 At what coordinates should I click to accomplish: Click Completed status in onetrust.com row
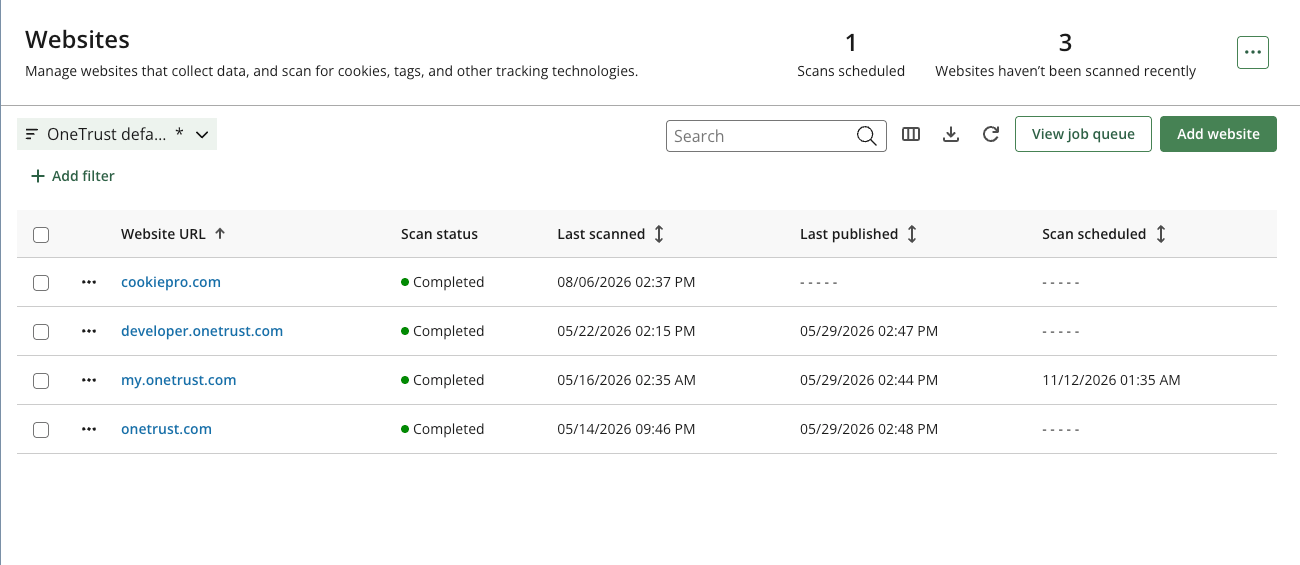[443, 429]
